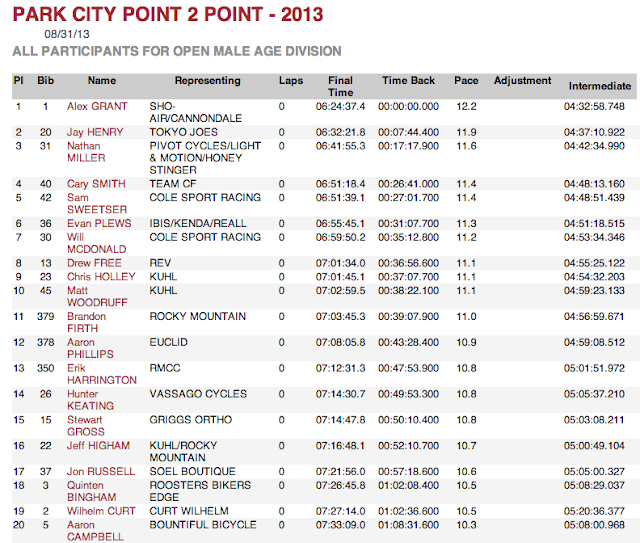640x543 pixels.
Task: Click the Nathan MILLER name link
Action: (x=86, y=152)
